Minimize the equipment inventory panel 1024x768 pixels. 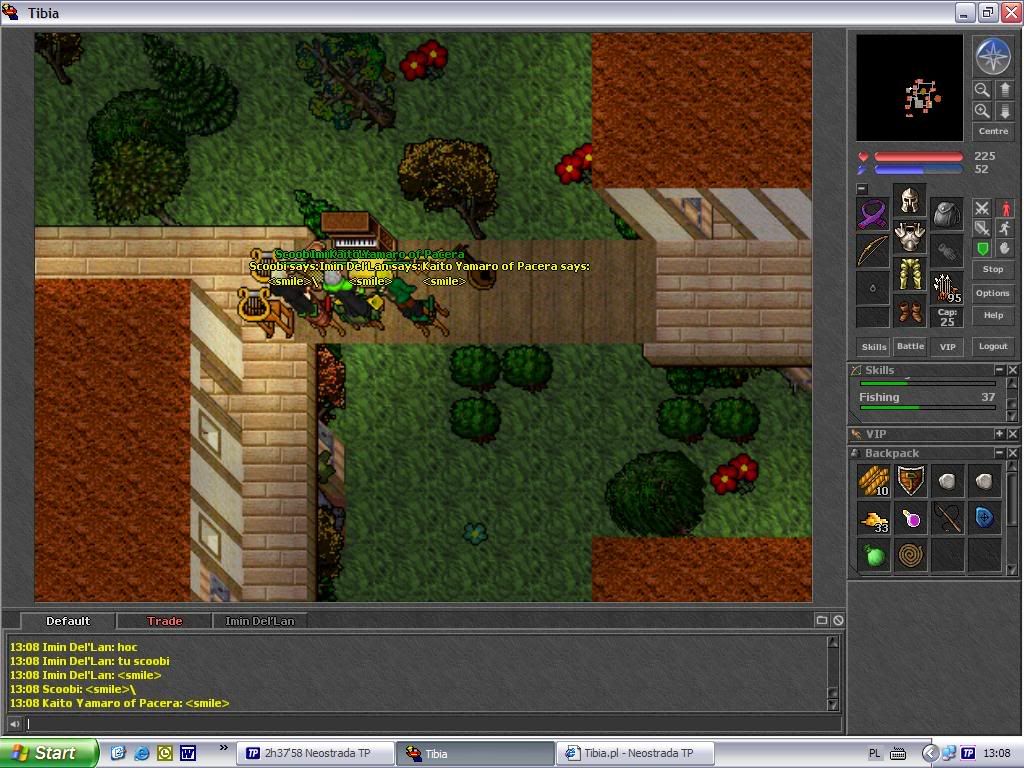pyautogui.click(x=862, y=189)
